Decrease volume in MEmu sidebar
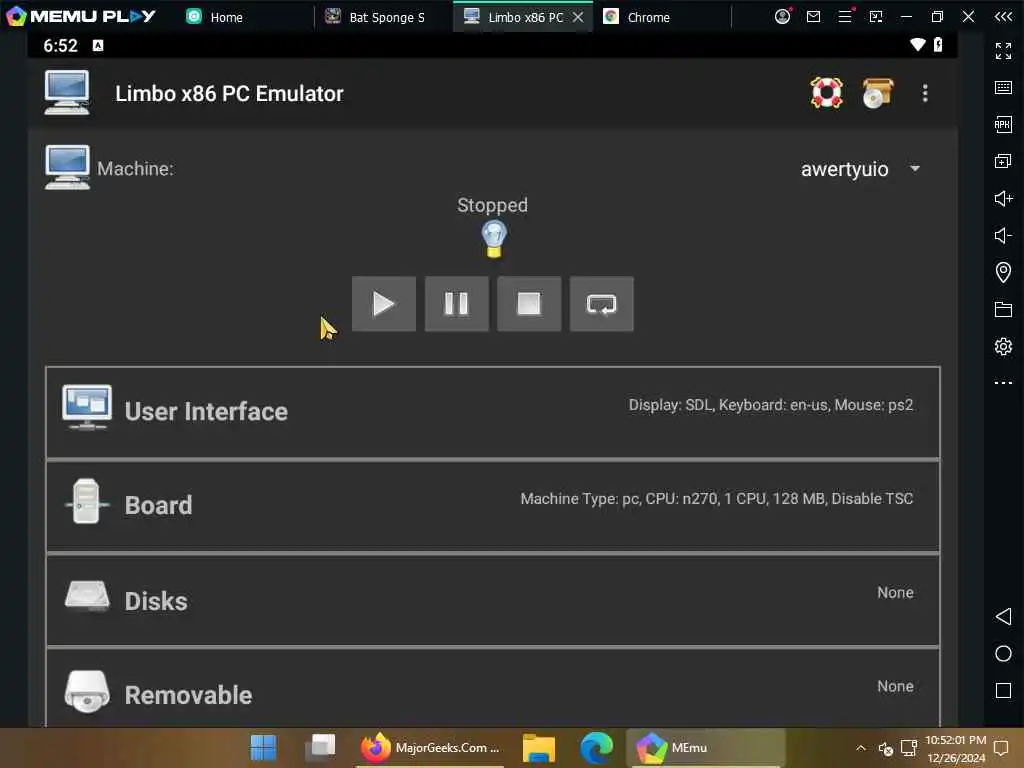The image size is (1024, 768). tap(1003, 235)
